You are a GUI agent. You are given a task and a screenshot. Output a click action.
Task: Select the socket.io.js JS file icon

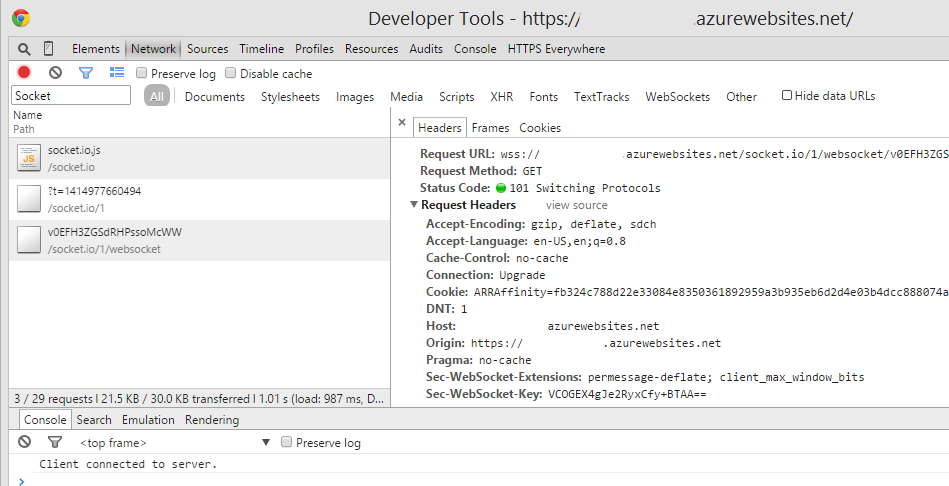(28, 158)
